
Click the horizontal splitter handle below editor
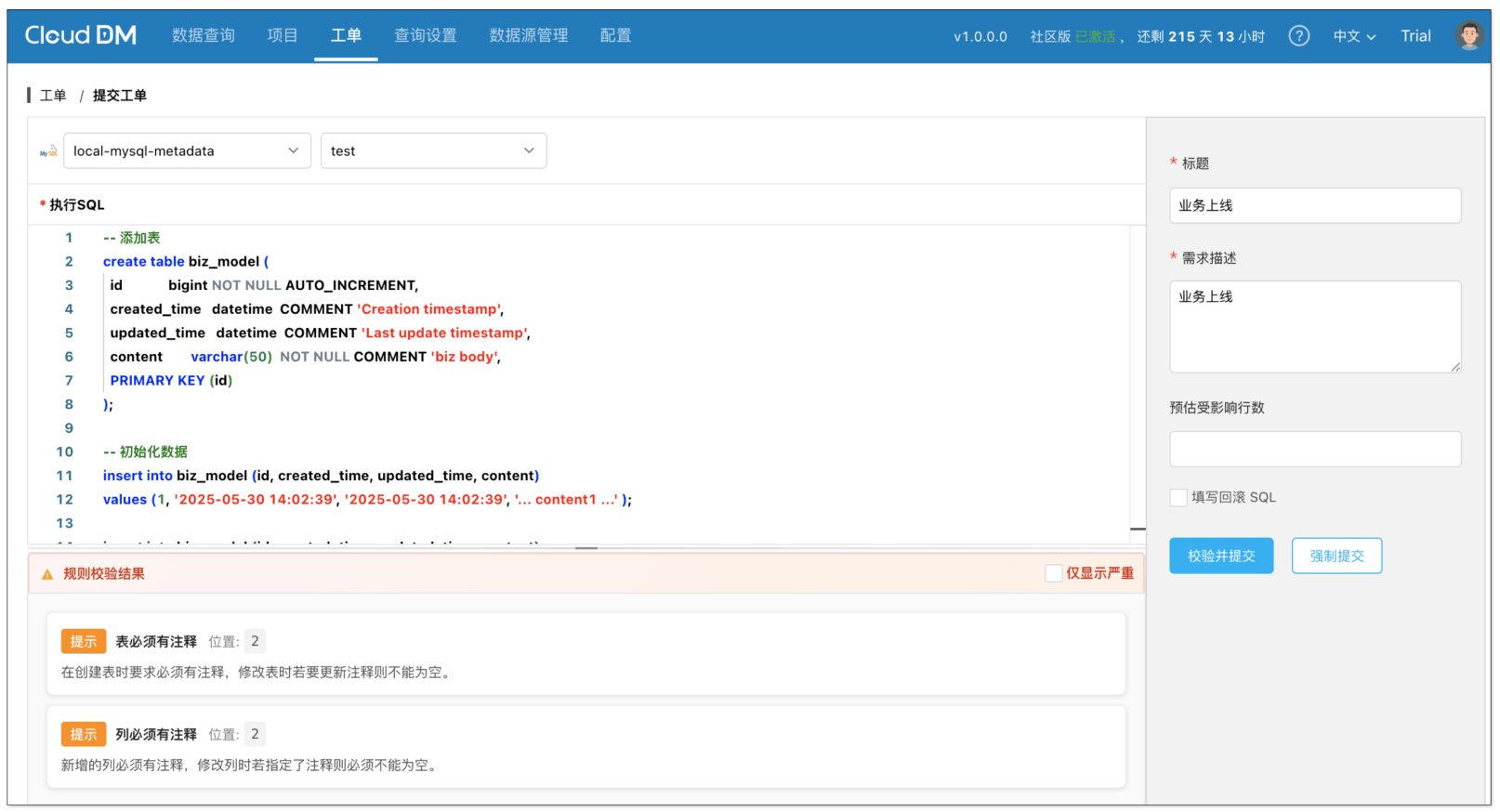coord(586,548)
